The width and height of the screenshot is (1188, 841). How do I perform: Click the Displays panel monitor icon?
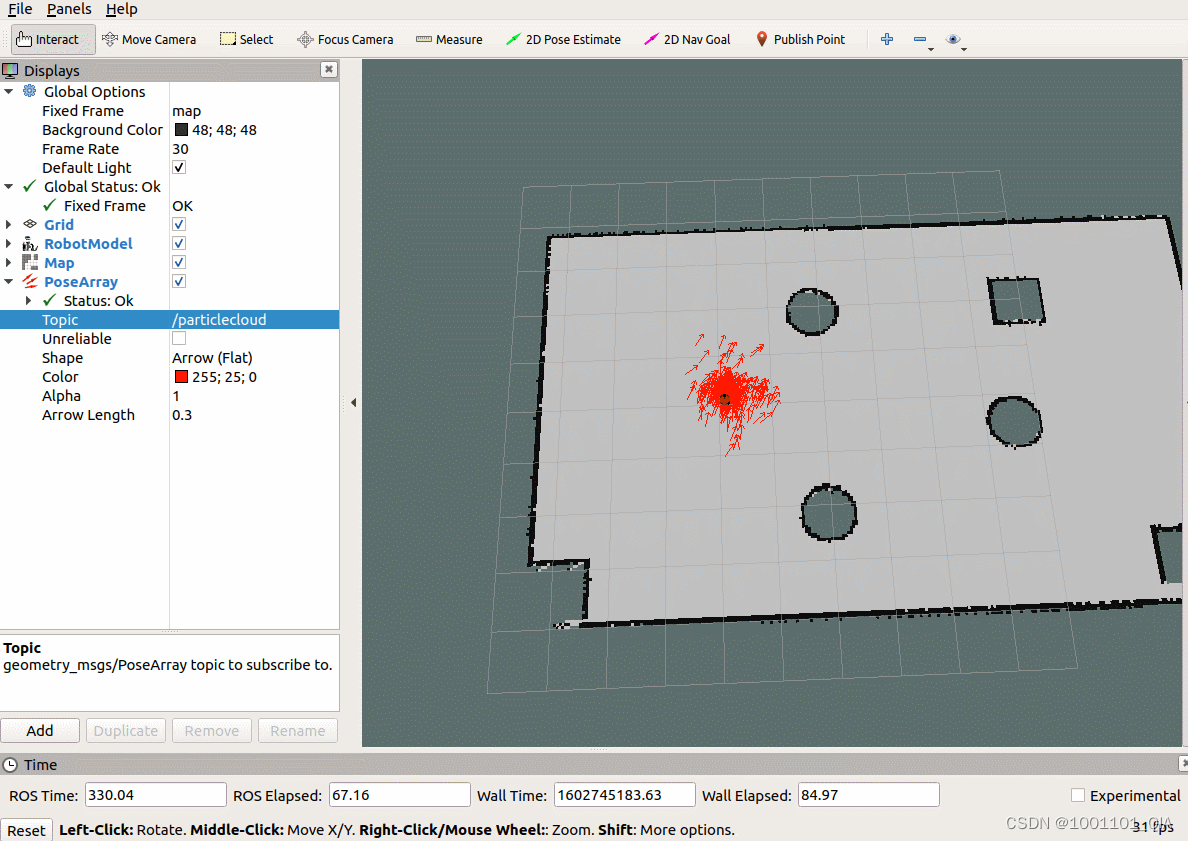point(10,70)
